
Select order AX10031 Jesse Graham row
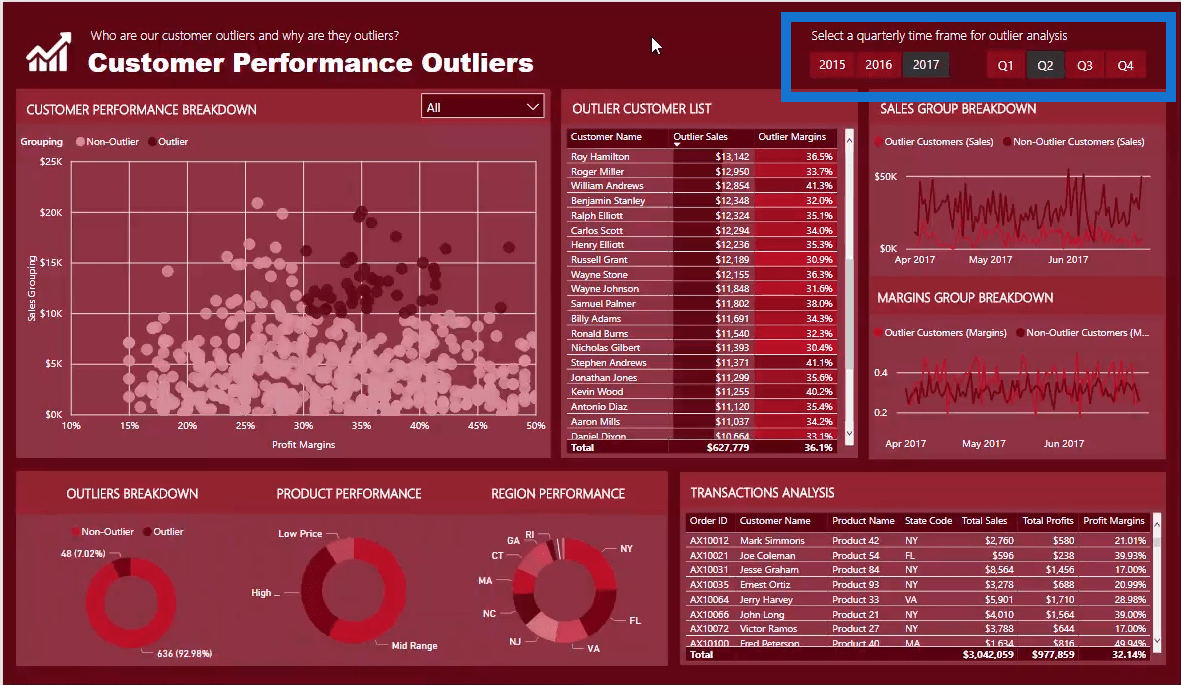click(918, 570)
